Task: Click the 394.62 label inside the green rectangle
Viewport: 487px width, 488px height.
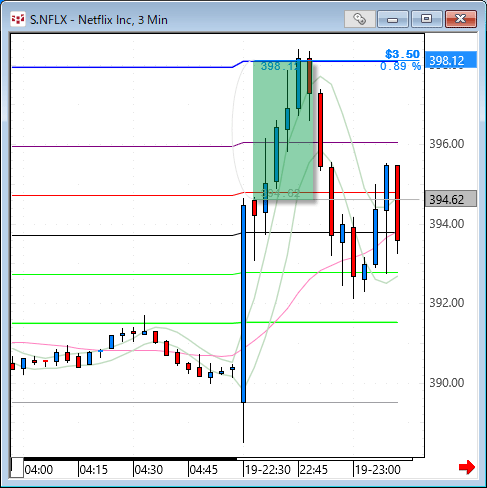Action: (281, 194)
